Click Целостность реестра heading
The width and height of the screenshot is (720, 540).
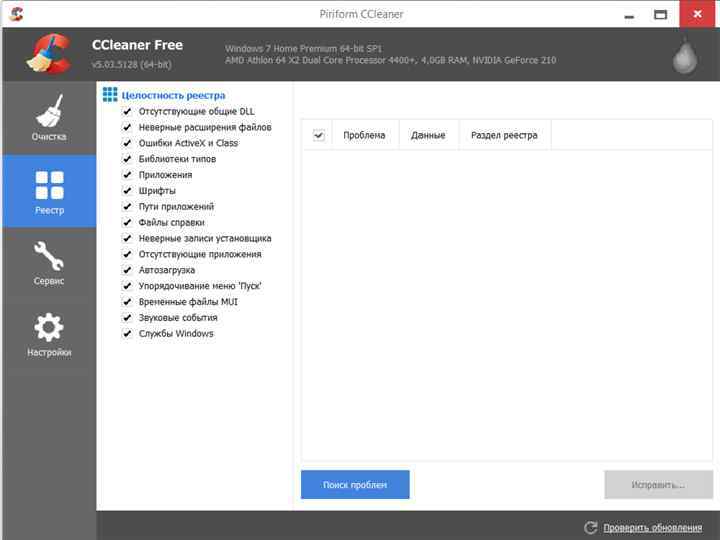click(174, 96)
